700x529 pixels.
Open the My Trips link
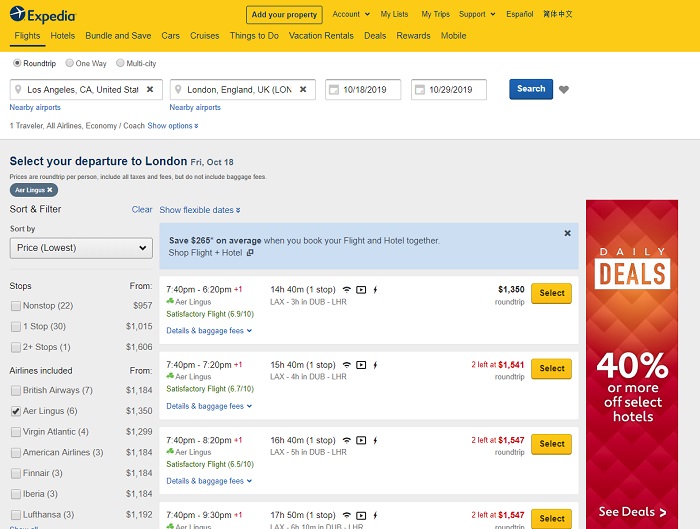436,14
